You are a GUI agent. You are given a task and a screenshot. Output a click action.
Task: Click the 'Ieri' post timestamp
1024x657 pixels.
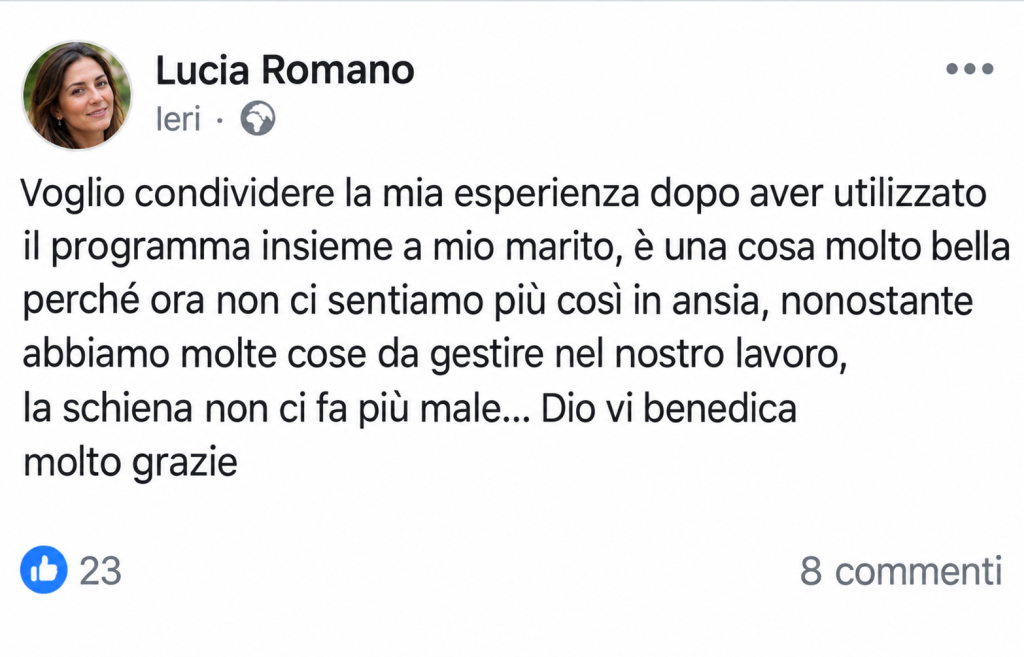[x=178, y=119]
